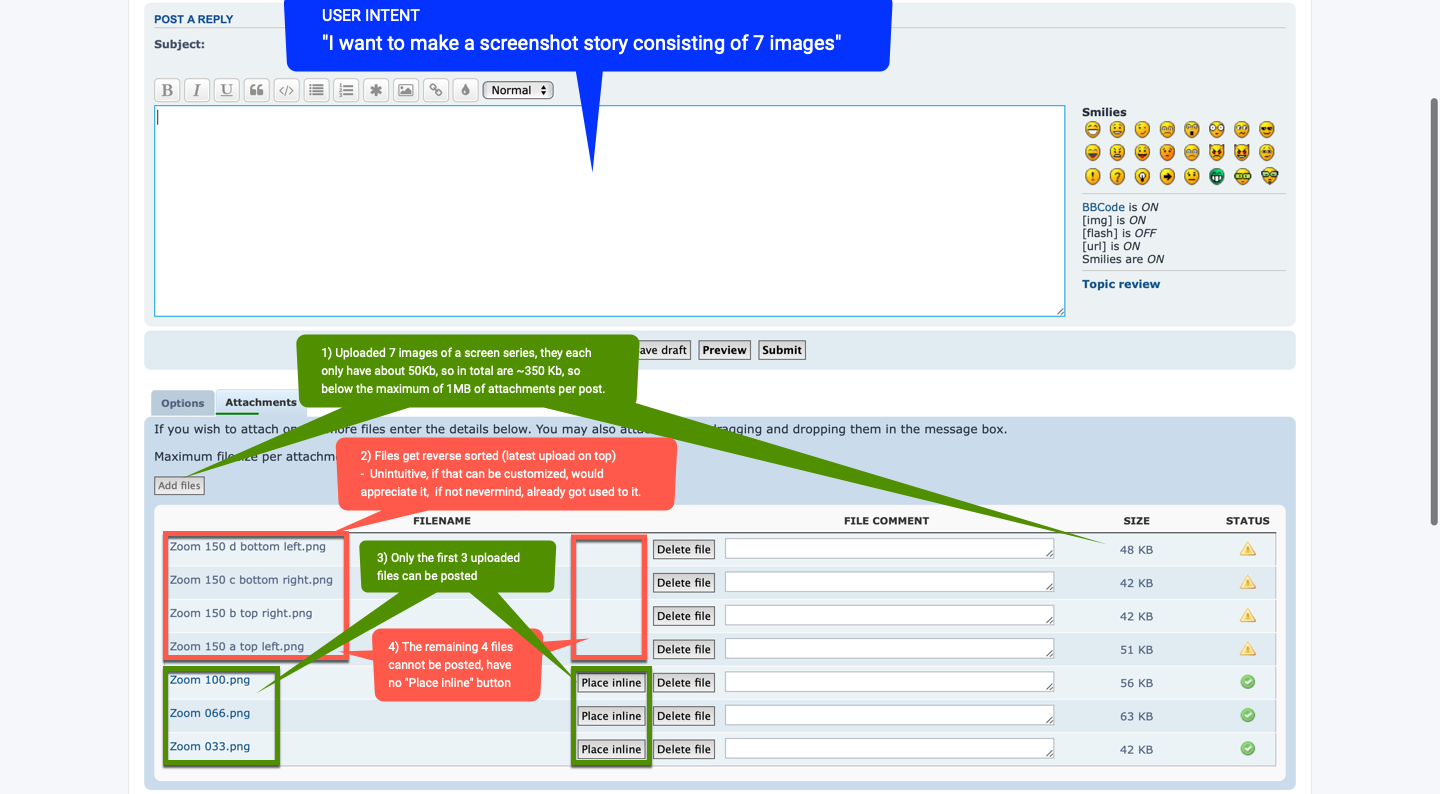The width and height of the screenshot is (1440, 794).
Task: Insert the question mark smiley
Action: point(1117,176)
